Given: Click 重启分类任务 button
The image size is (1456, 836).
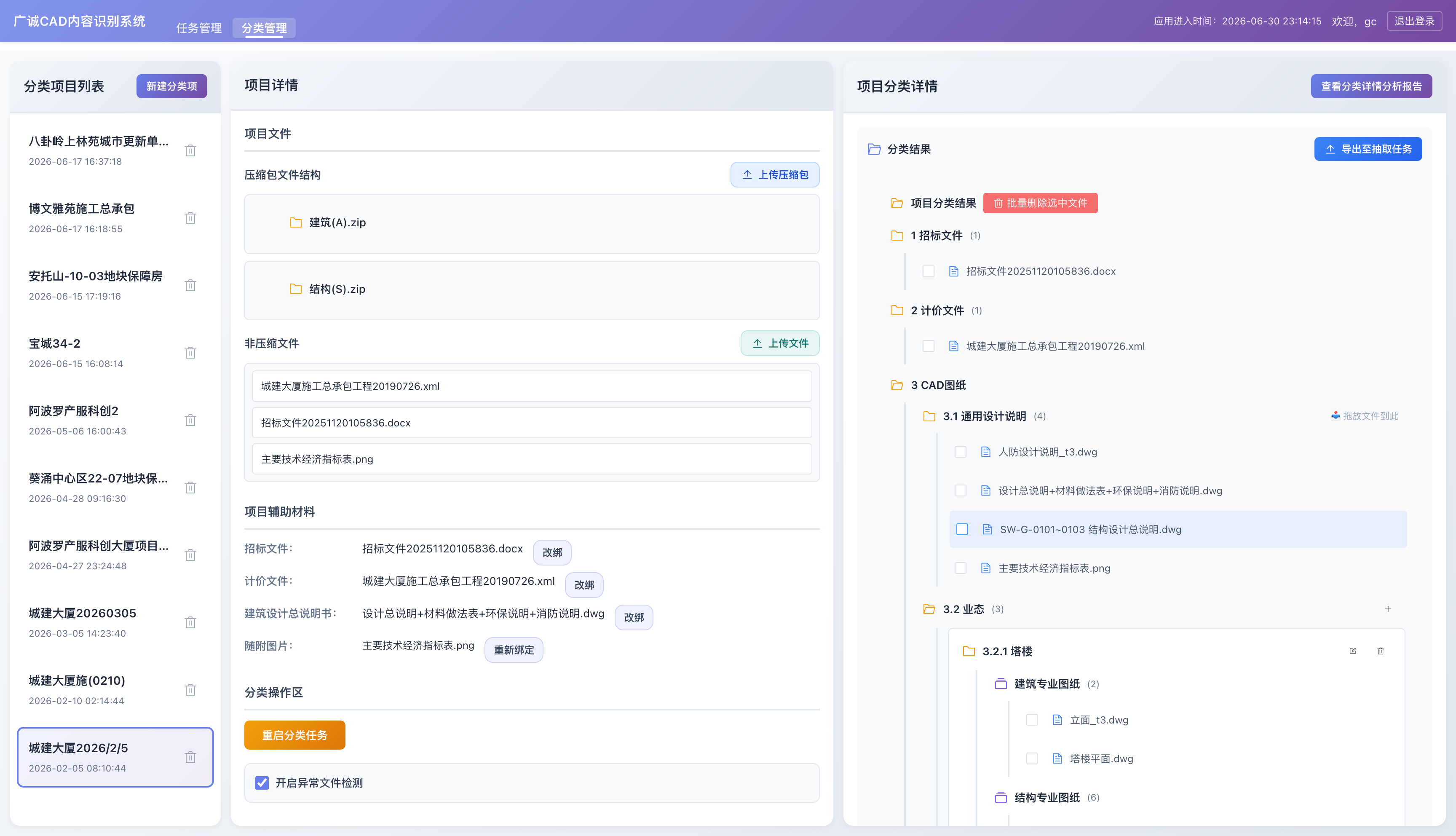Looking at the screenshot, I should 295,736.
